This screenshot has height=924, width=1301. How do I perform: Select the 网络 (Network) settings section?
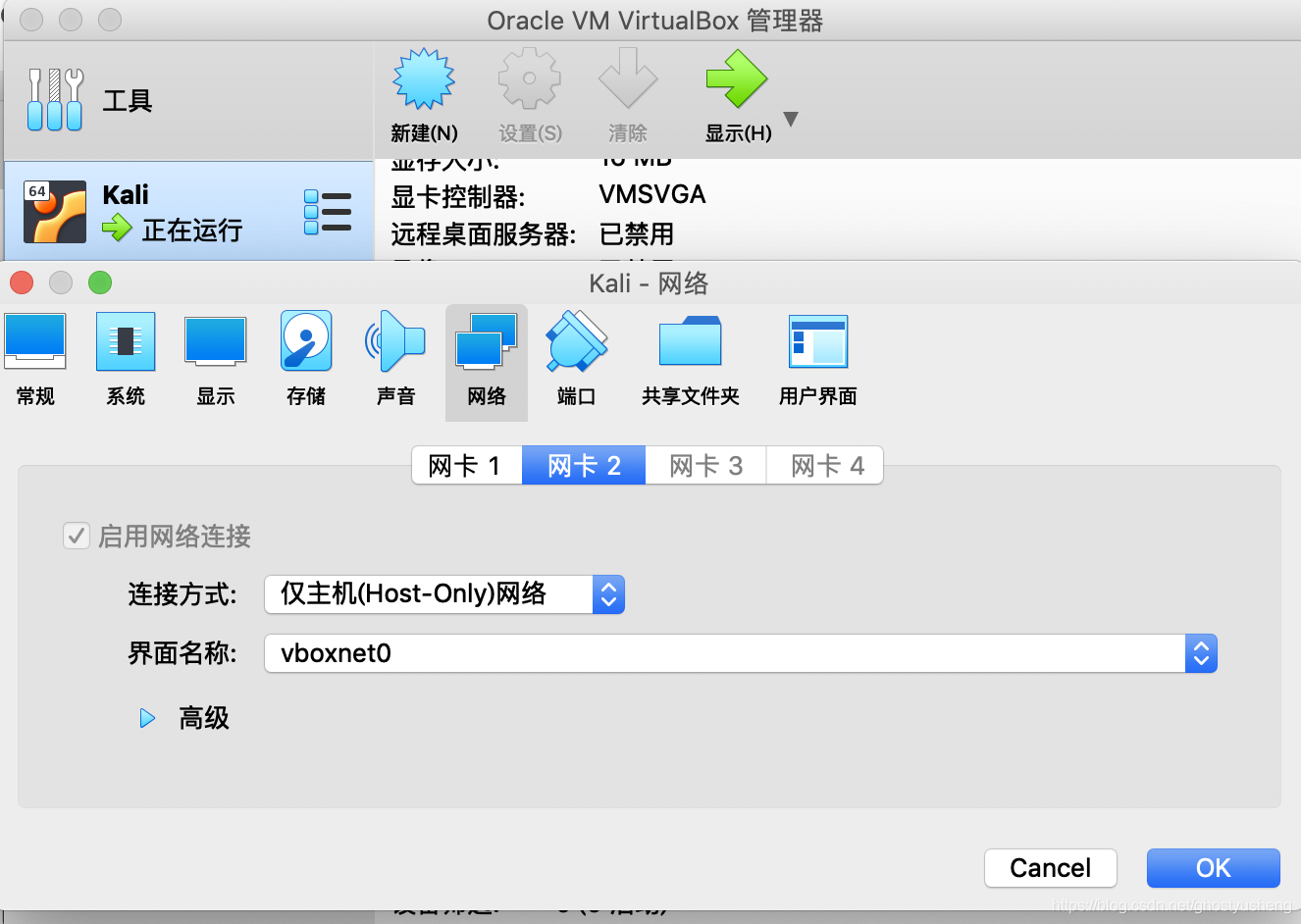pos(487,361)
